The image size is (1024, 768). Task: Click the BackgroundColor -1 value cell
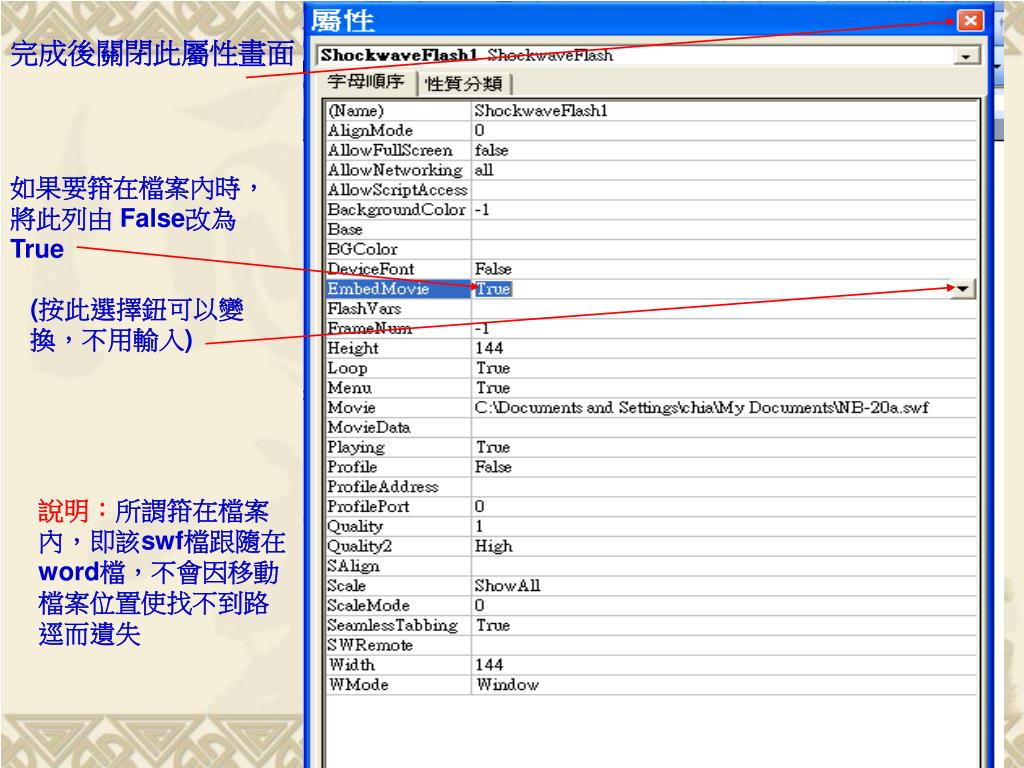[x=724, y=210]
